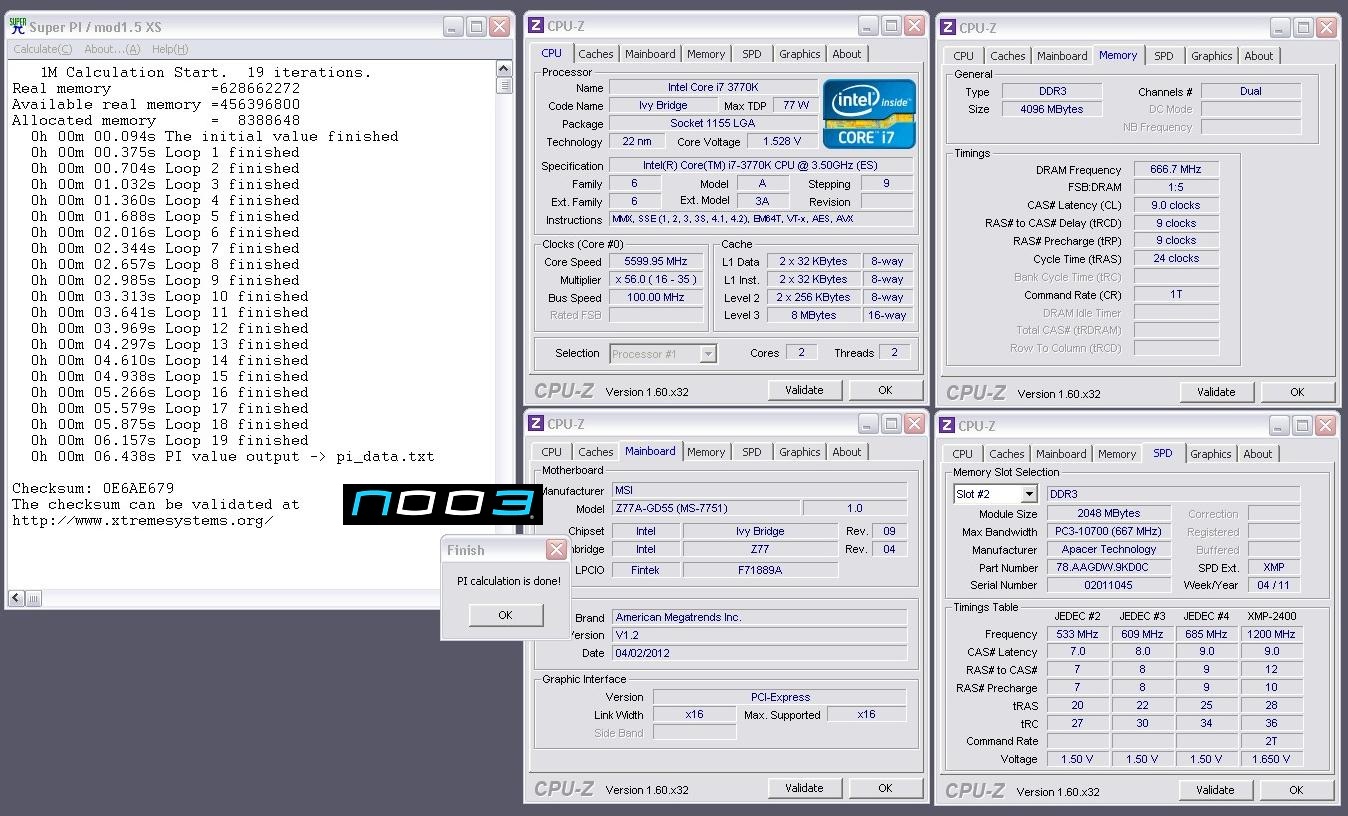Image resolution: width=1348 pixels, height=816 pixels.
Task: Click the NOOB logo image
Action: [x=442, y=504]
